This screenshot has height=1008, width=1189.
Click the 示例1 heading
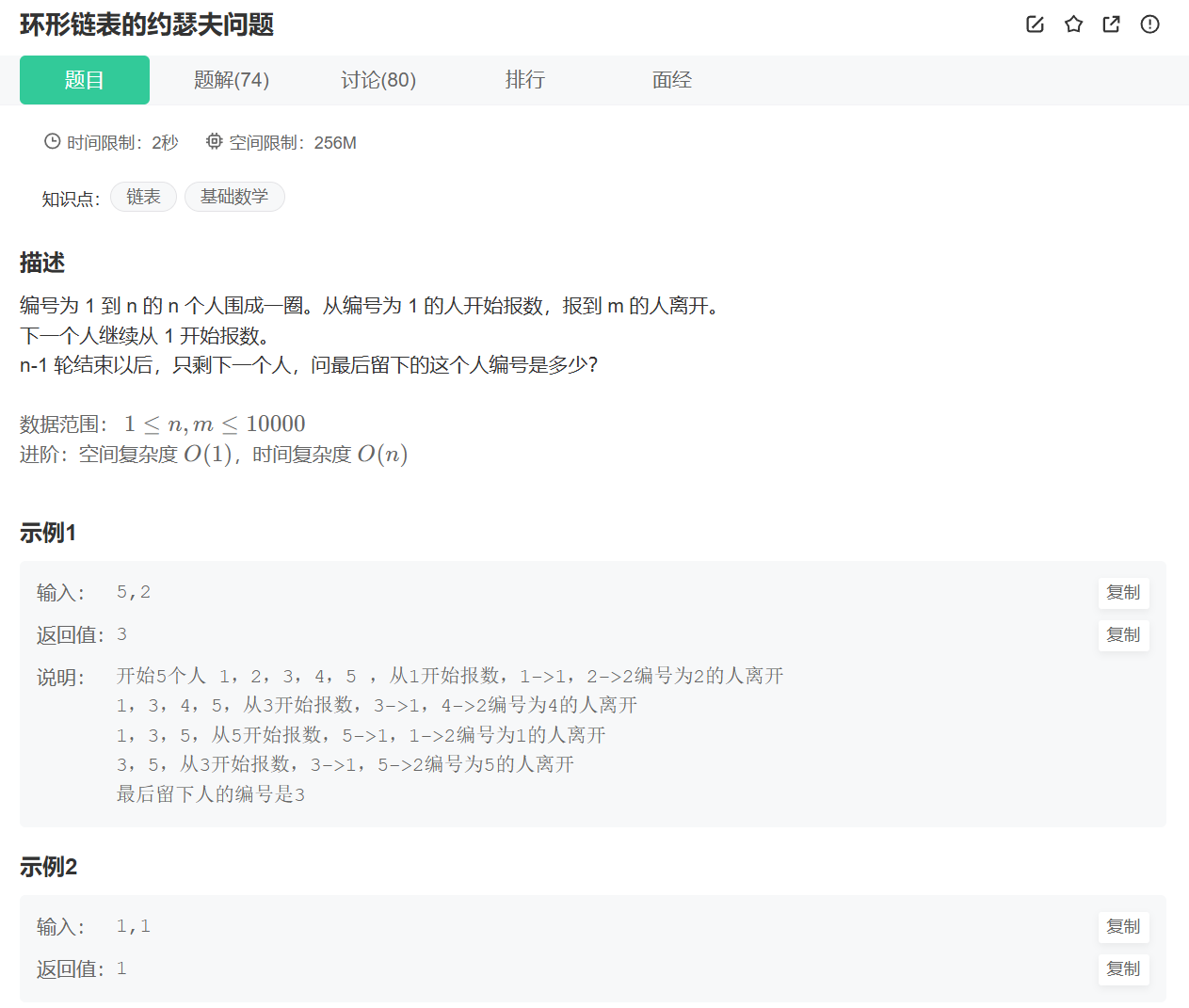(x=48, y=533)
